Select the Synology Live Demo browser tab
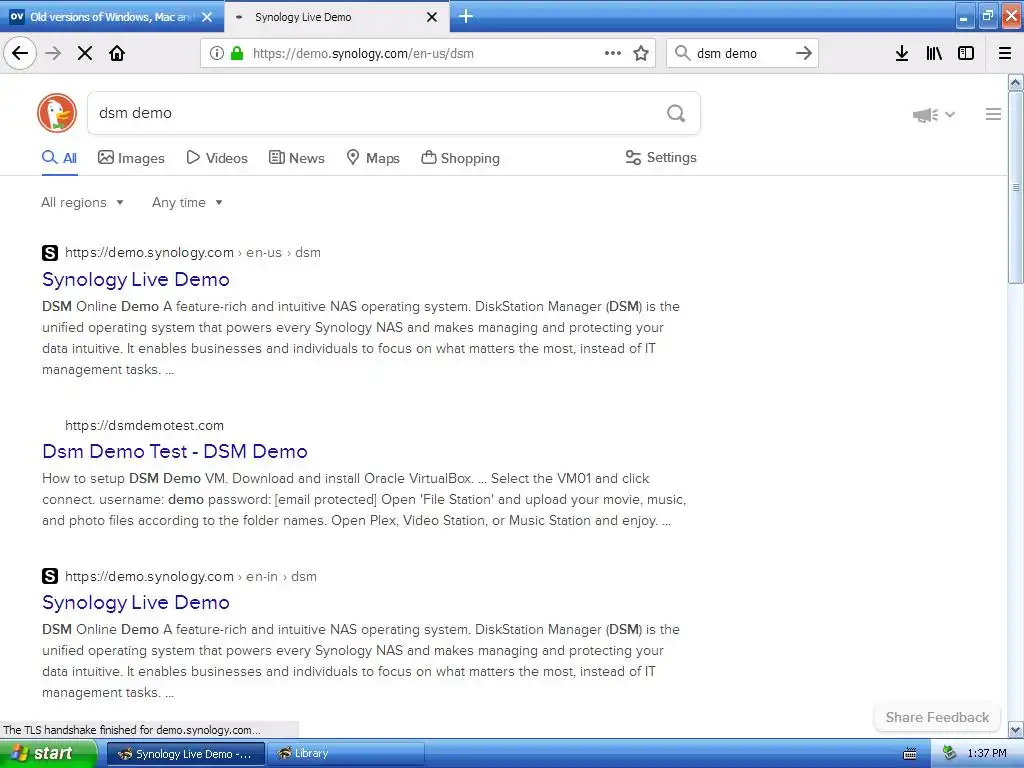Image resolution: width=1024 pixels, height=768 pixels. 336,17
